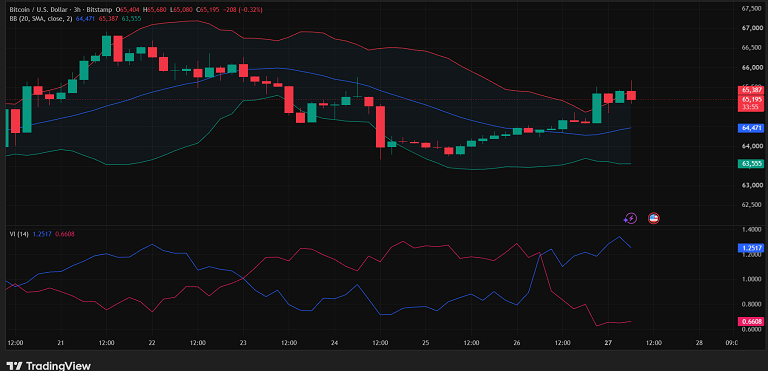The image size is (768, 371).
Task: Click the 0.8000 VI axis label
Action: click(751, 304)
